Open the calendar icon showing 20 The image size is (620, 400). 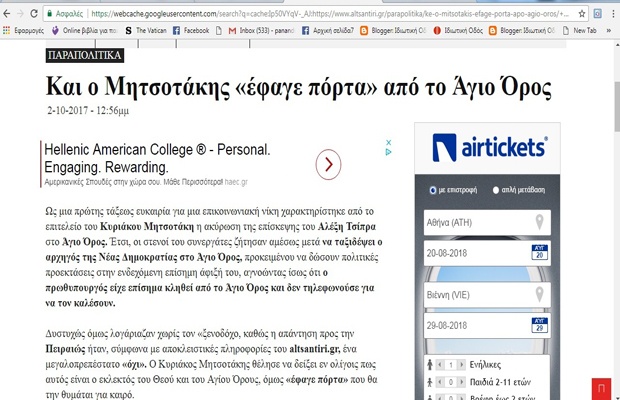coord(539,252)
